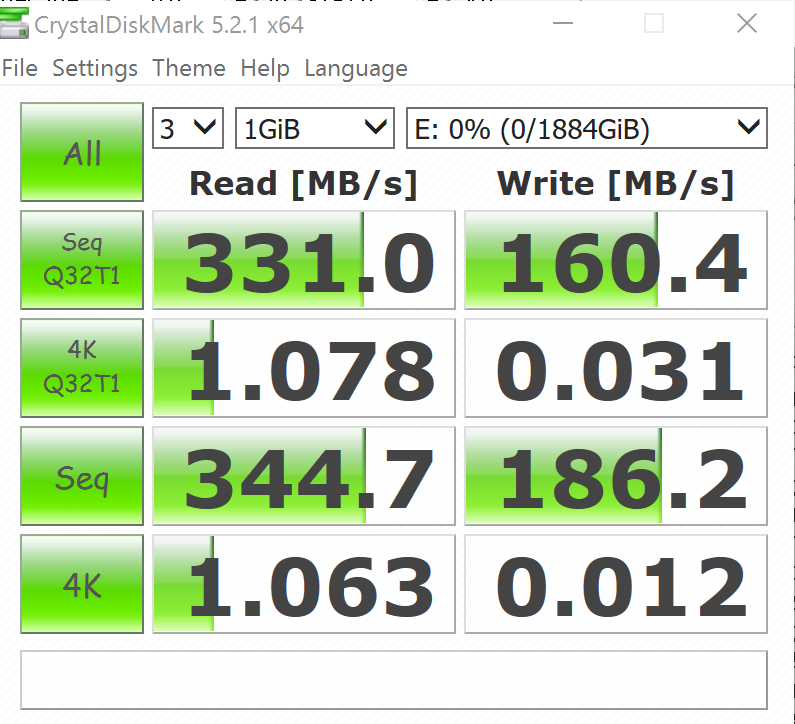The height and width of the screenshot is (724, 795).
Task: Start the 4K Q32T1 test
Action: pos(82,368)
